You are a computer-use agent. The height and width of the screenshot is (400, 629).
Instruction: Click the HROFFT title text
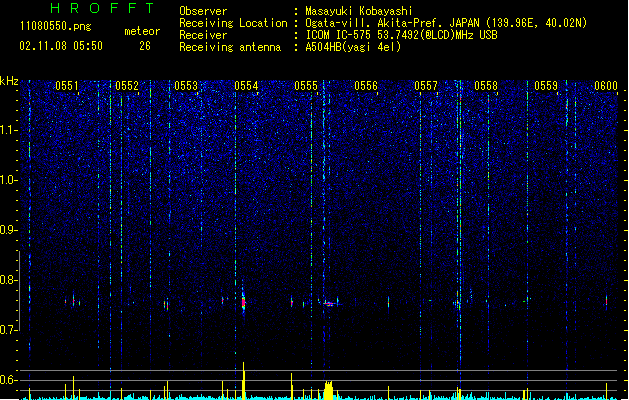point(103,8)
